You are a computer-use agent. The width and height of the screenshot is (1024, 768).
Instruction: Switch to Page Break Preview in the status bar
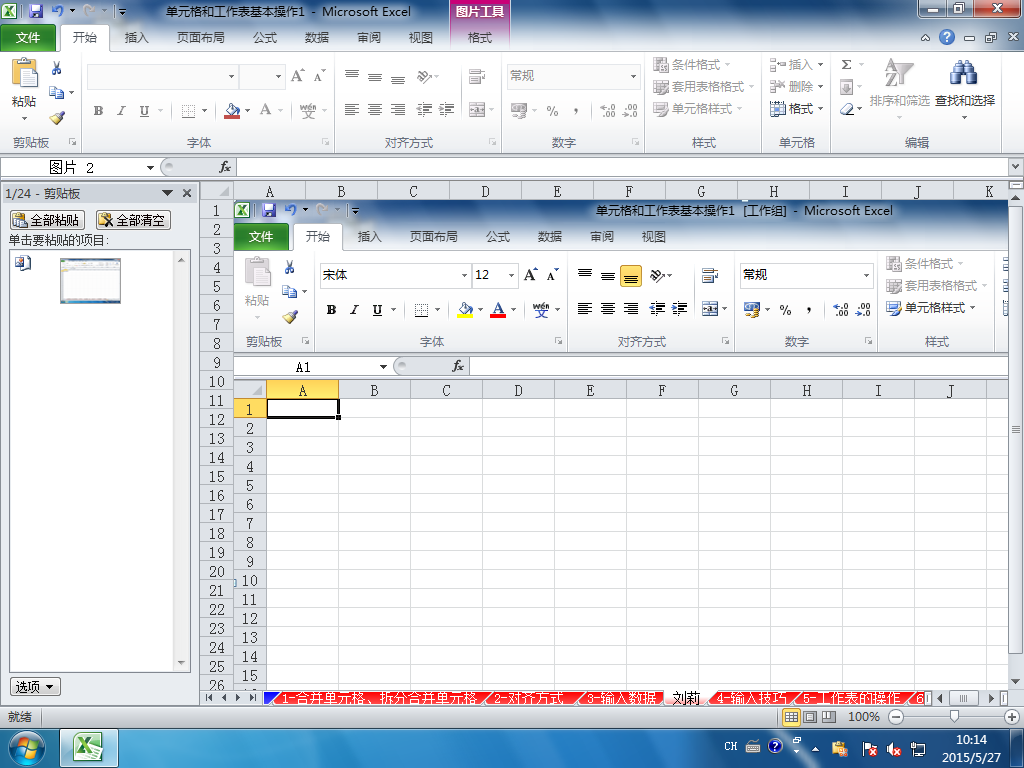pos(829,717)
